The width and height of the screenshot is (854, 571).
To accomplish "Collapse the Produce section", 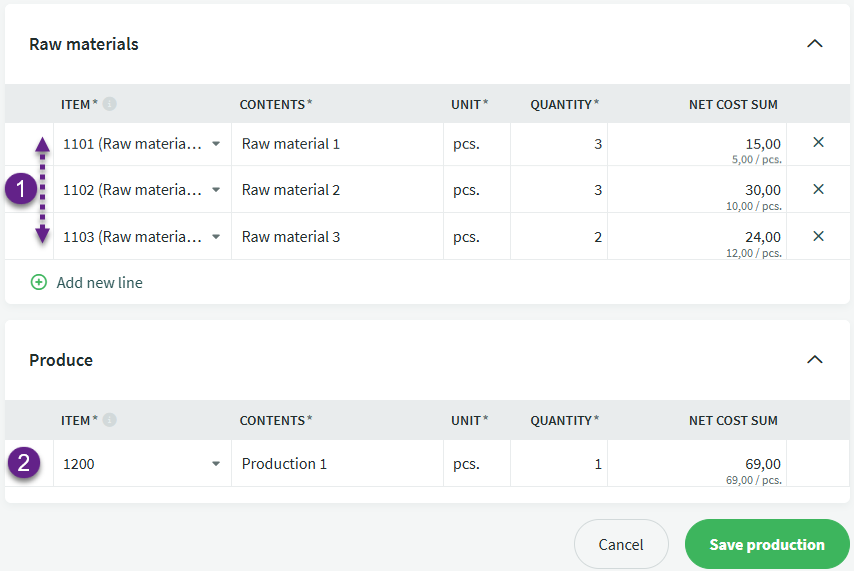I will coord(815,360).
